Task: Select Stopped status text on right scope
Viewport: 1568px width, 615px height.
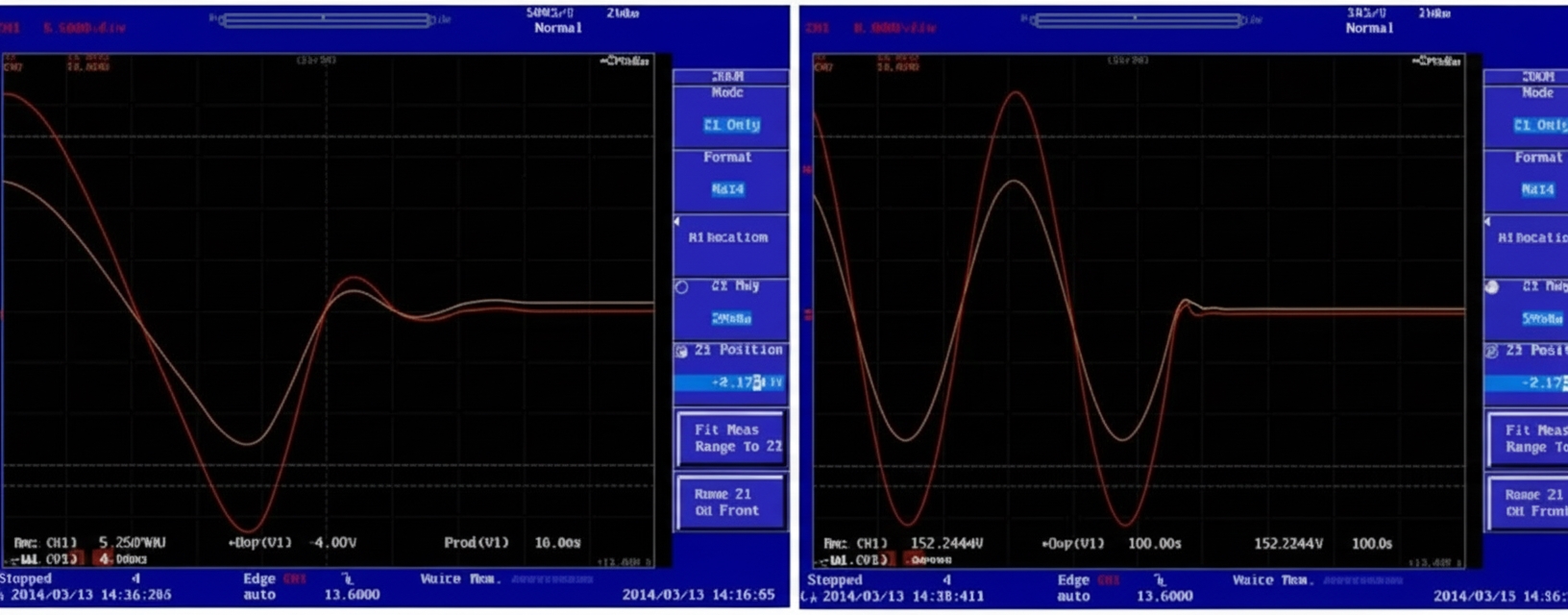Action: [834, 579]
